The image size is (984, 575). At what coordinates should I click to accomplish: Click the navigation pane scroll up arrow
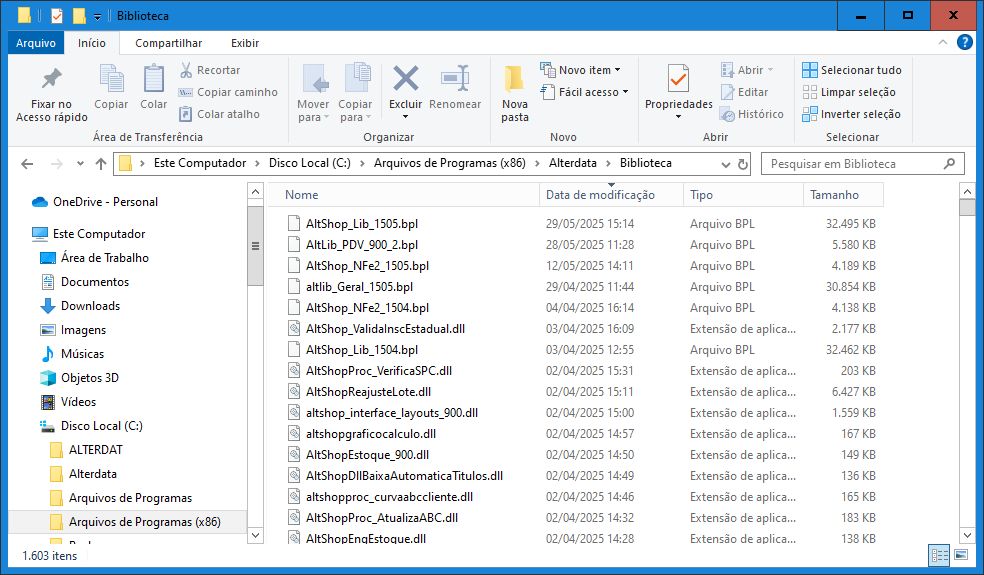click(x=255, y=191)
